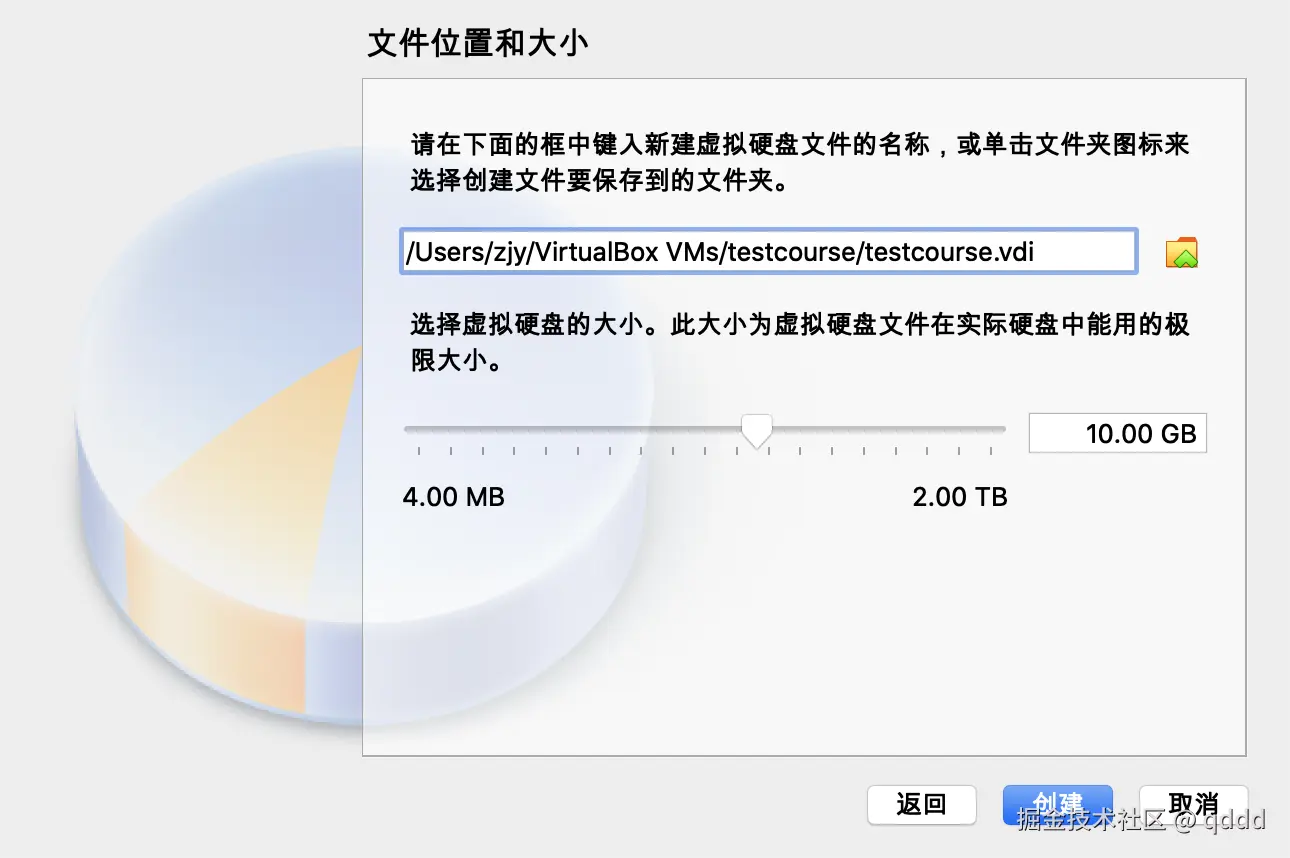This screenshot has height=858, width=1290.
Task: Click the 2.00 TB maximum size label
Action: [x=960, y=496]
